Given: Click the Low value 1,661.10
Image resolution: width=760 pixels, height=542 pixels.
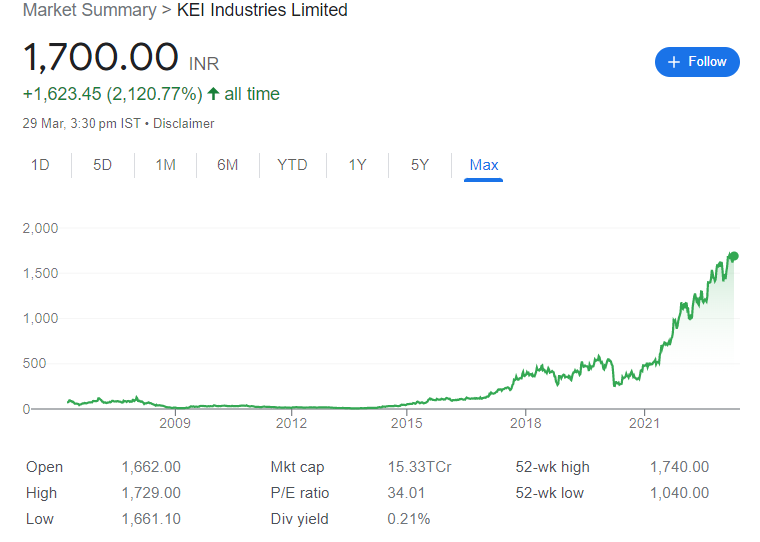Looking at the screenshot, I should click(x=151, y=519).
